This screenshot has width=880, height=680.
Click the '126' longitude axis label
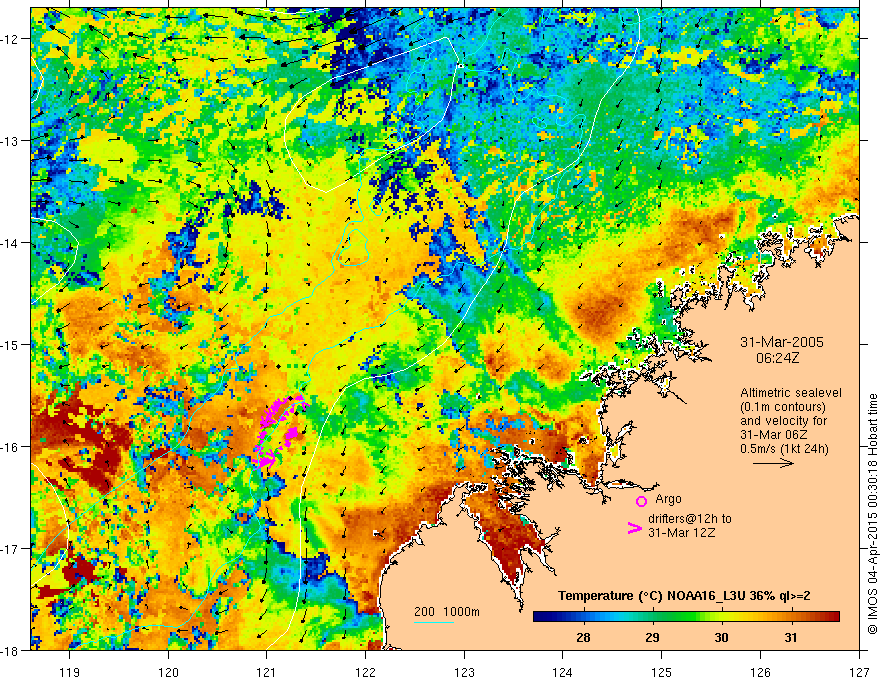tap(760, 672)
